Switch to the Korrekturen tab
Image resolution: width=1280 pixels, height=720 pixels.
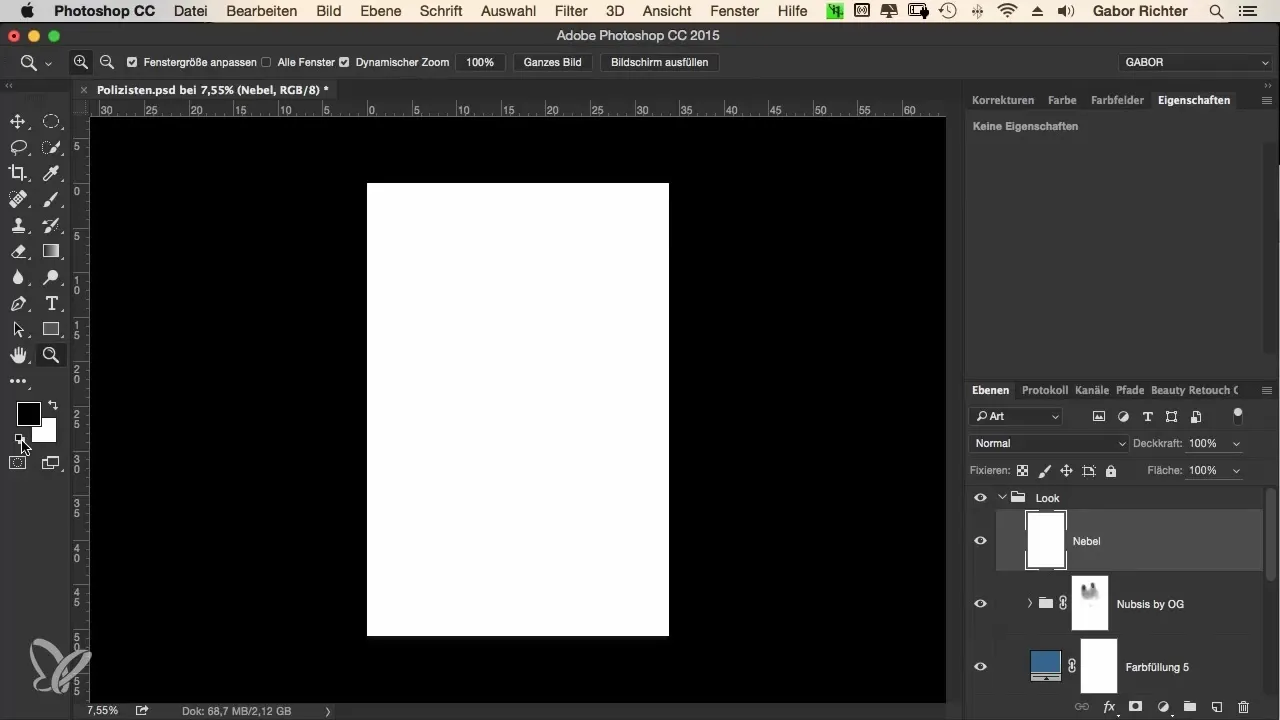point(1003,100)
